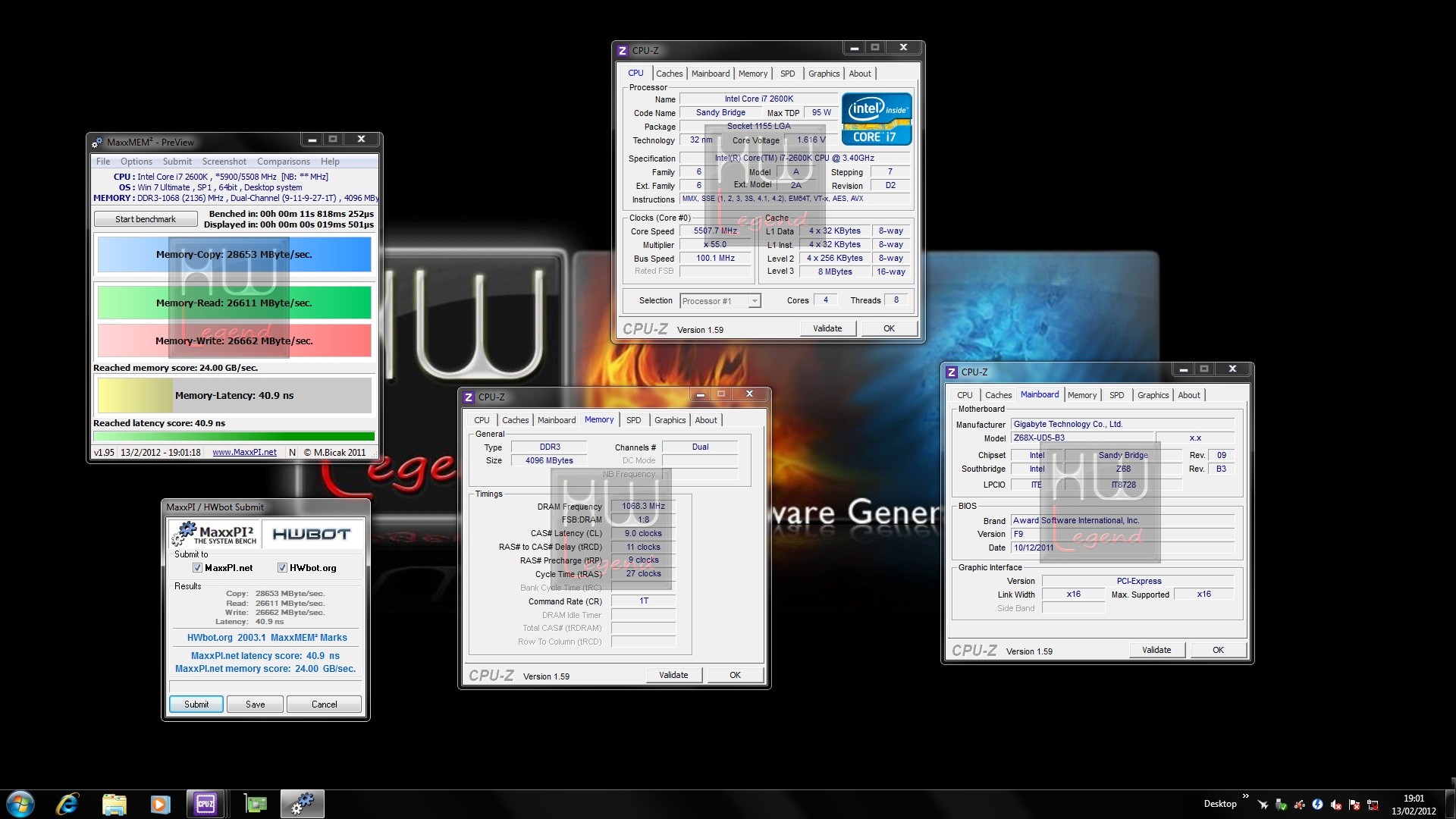Switch to Caches tab in CPU-Z CPU window
The width and height of the screenshot is (1456, 819).
(670, 74)
